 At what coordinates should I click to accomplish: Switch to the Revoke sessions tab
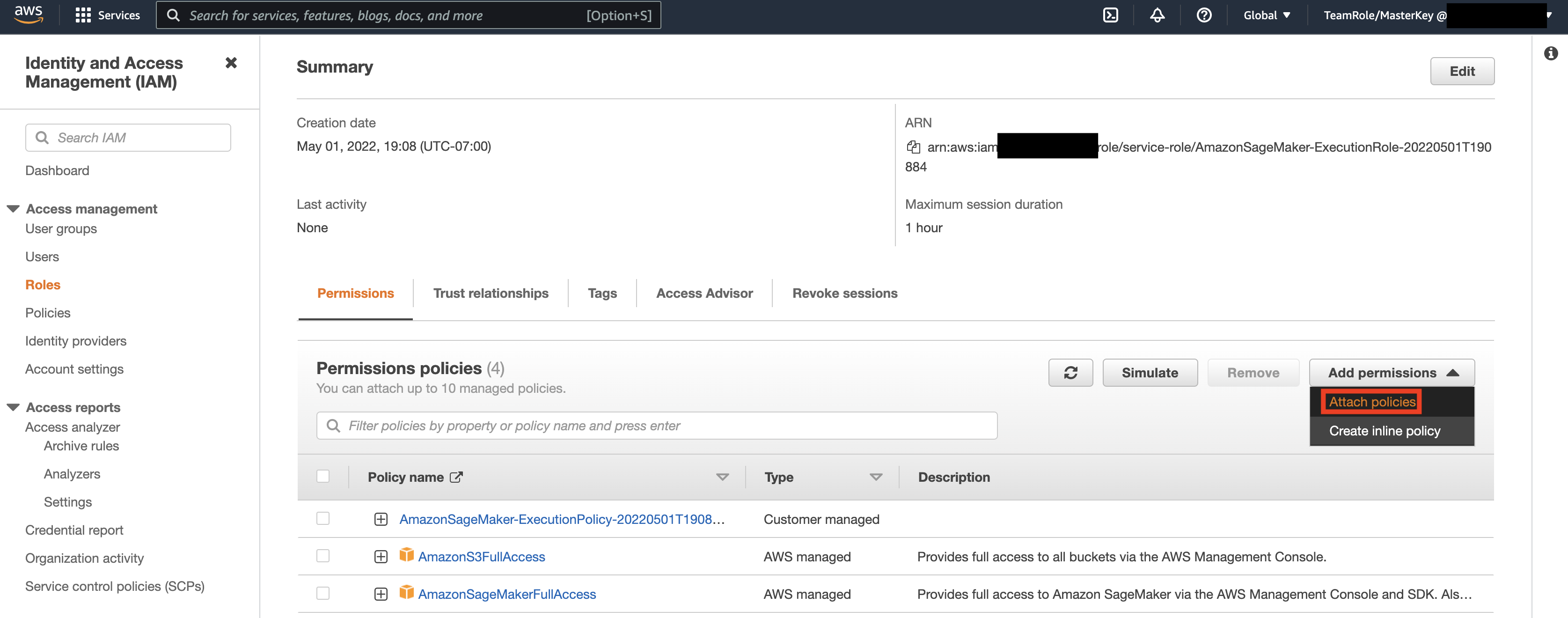844,294
